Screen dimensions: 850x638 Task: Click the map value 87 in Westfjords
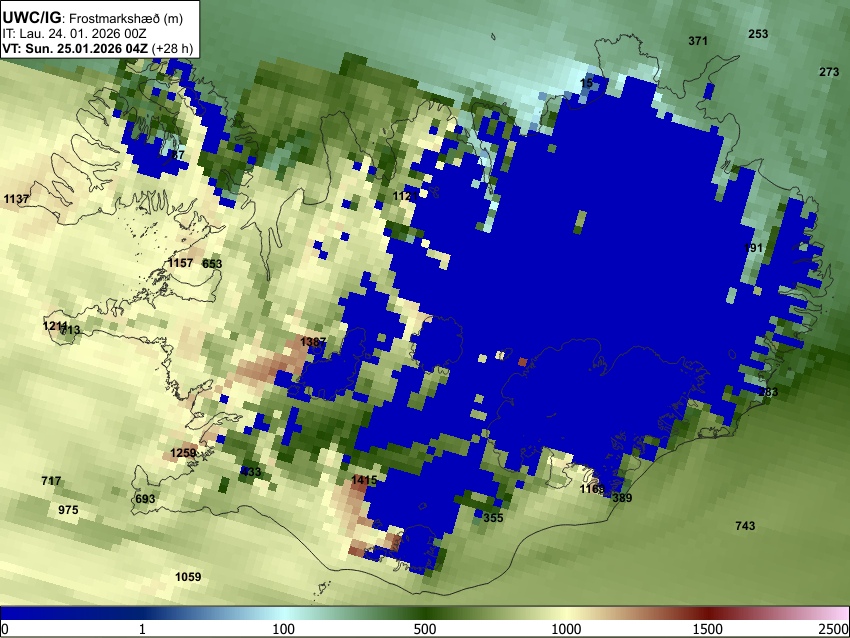pyautogui.click(x=178, y=154)
